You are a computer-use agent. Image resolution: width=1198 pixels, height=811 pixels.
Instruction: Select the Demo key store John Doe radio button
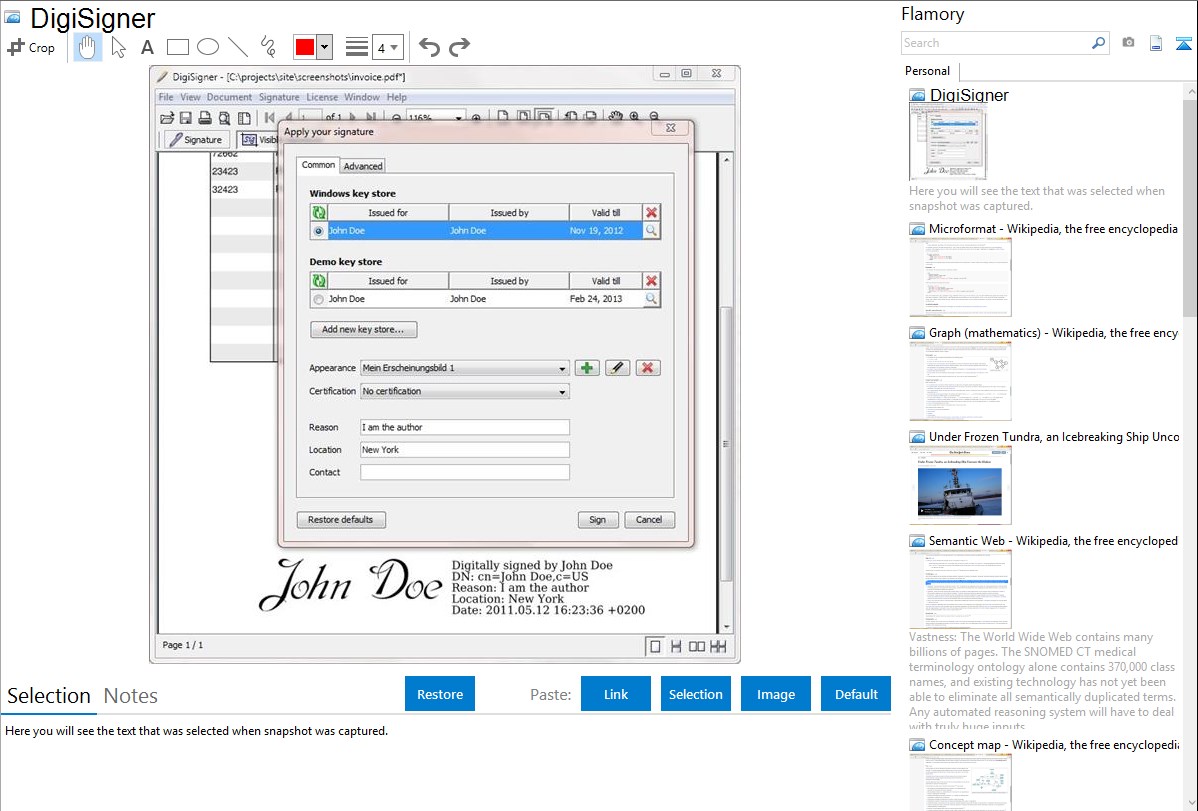coord(319,300)
